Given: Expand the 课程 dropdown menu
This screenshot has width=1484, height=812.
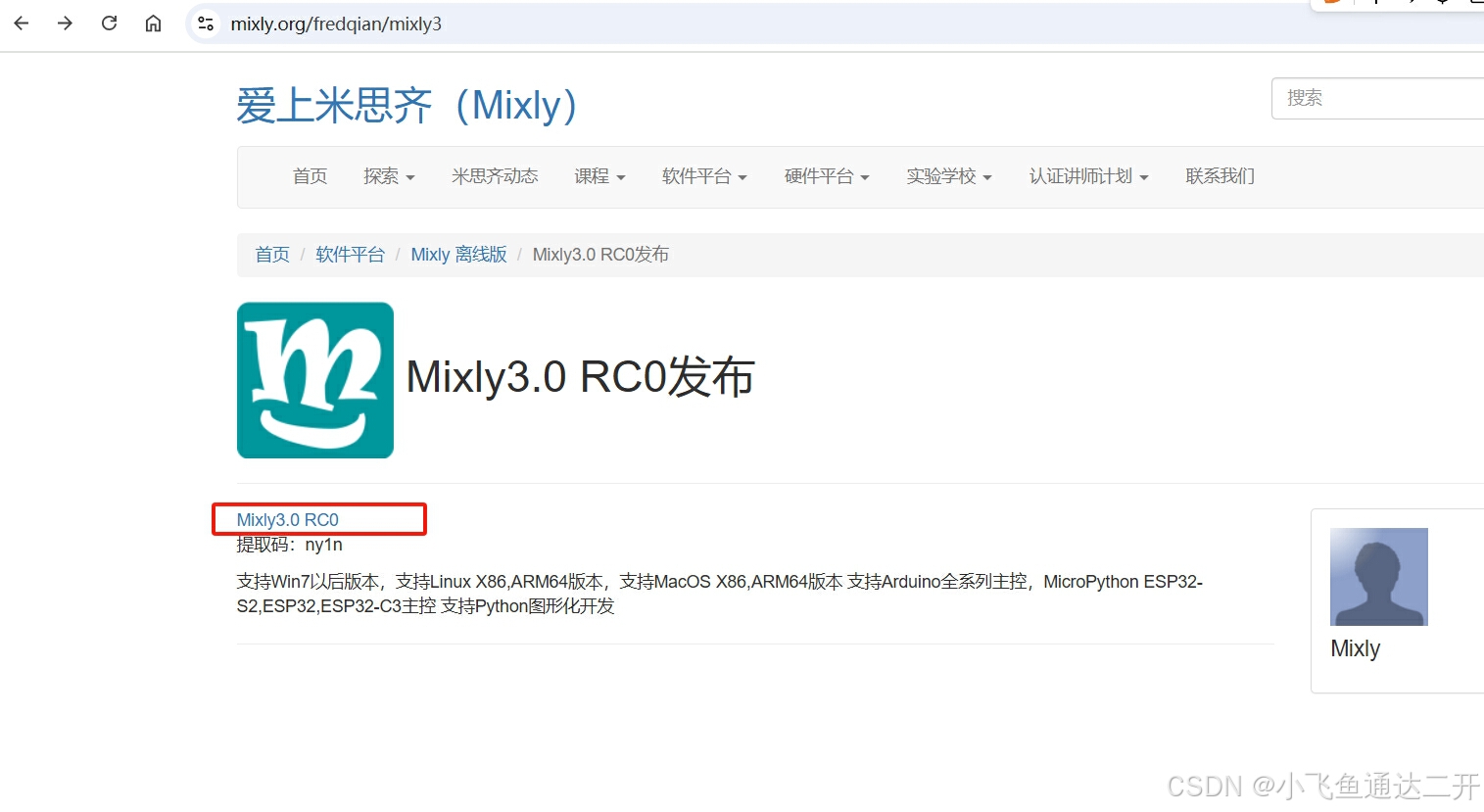Looking at the screenshot, I should pyautogui.click(x=599, y=176).
